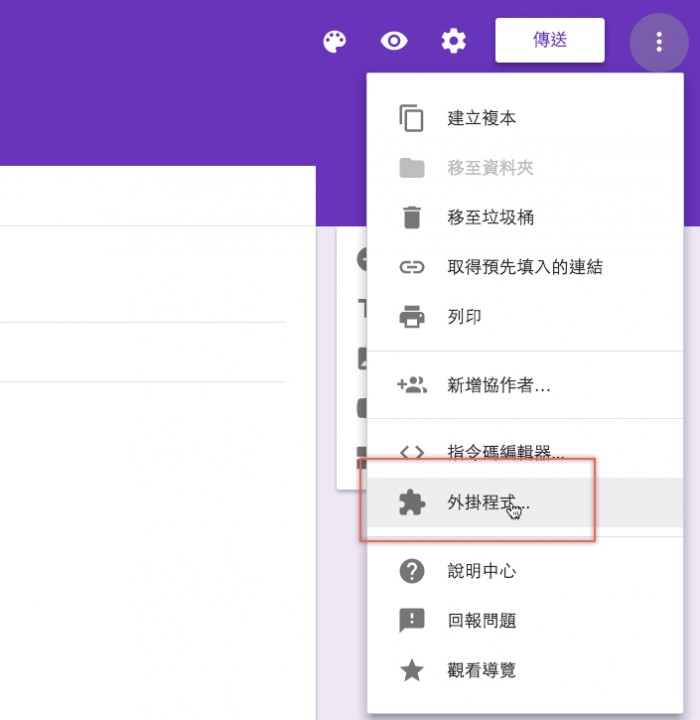Select 回報問題 report problem item

tap(482, 621)
